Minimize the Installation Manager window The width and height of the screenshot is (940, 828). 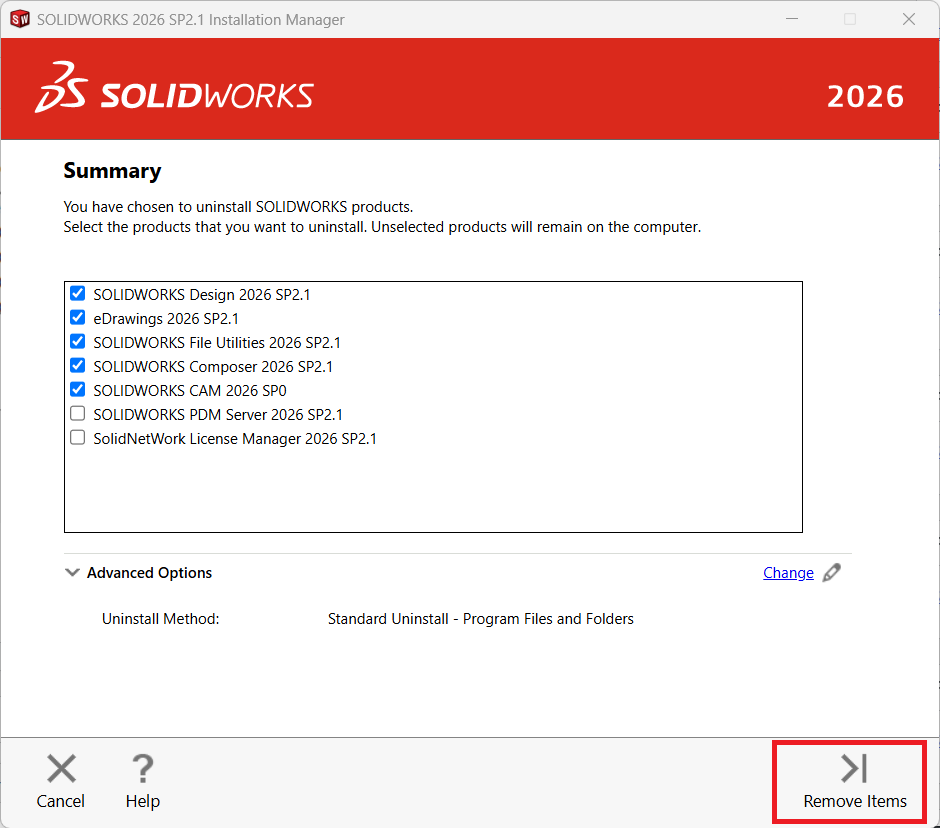pos(792,19)
